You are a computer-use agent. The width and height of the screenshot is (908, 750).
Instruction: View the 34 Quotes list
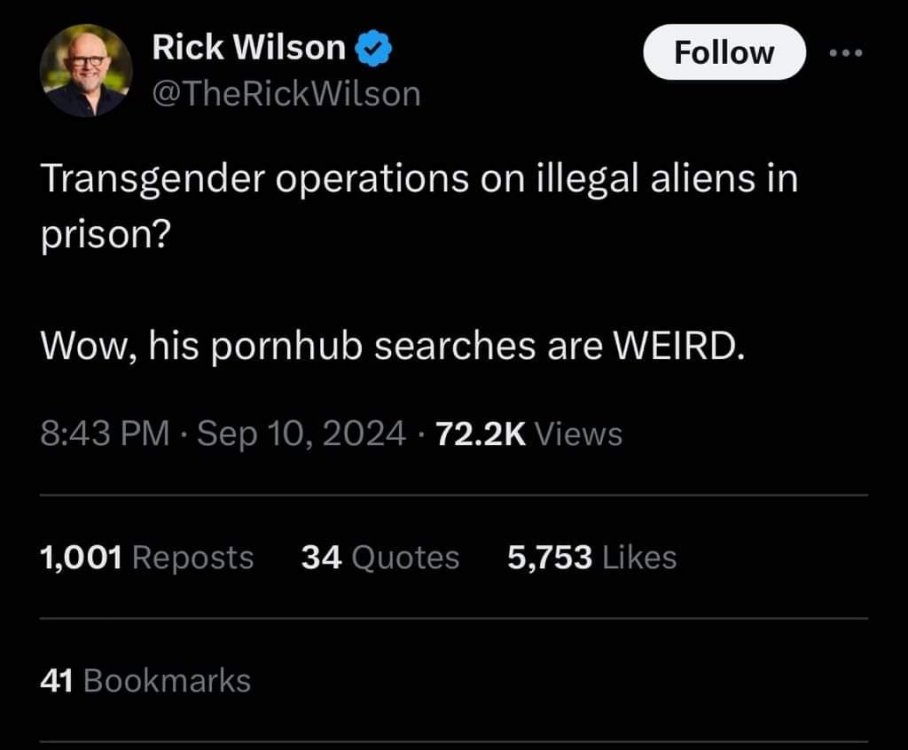point(380,557)
